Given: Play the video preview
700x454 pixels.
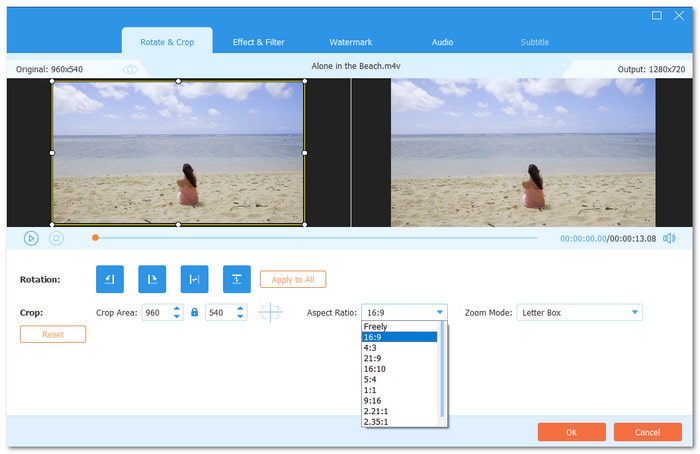Looking at the screenshot, I should [x=31, y=238].
